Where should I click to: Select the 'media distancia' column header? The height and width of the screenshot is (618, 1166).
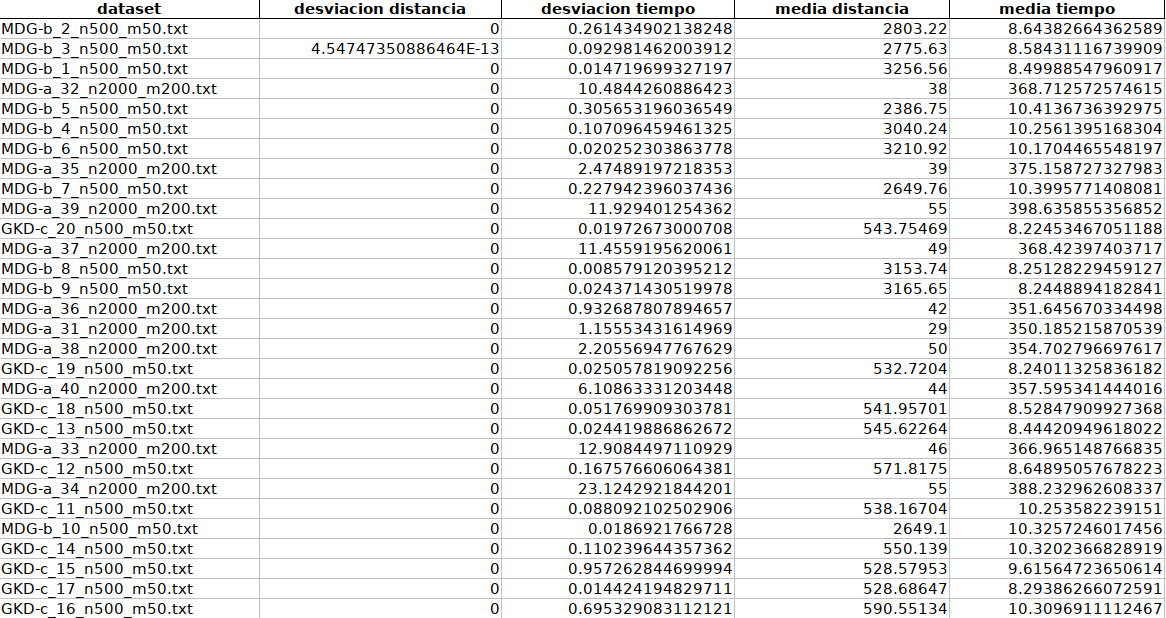842,9
